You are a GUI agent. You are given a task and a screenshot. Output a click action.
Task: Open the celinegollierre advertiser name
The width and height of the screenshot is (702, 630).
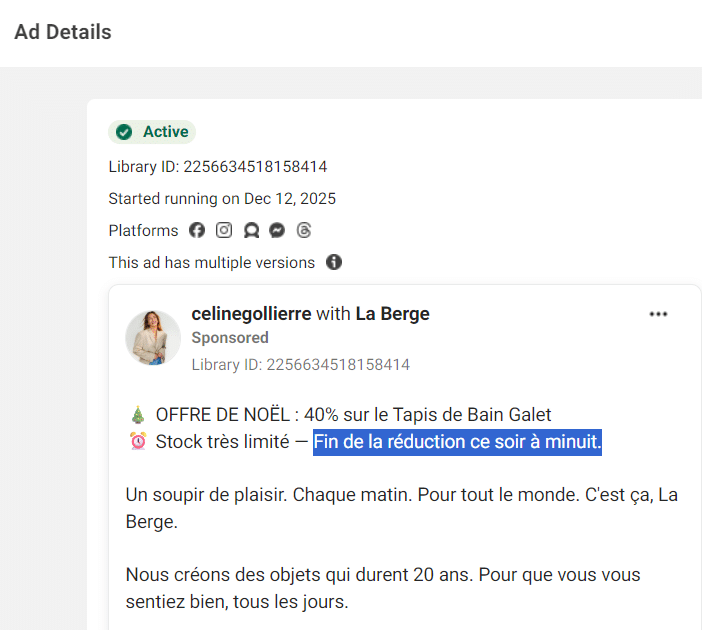(x=251, y=314)
